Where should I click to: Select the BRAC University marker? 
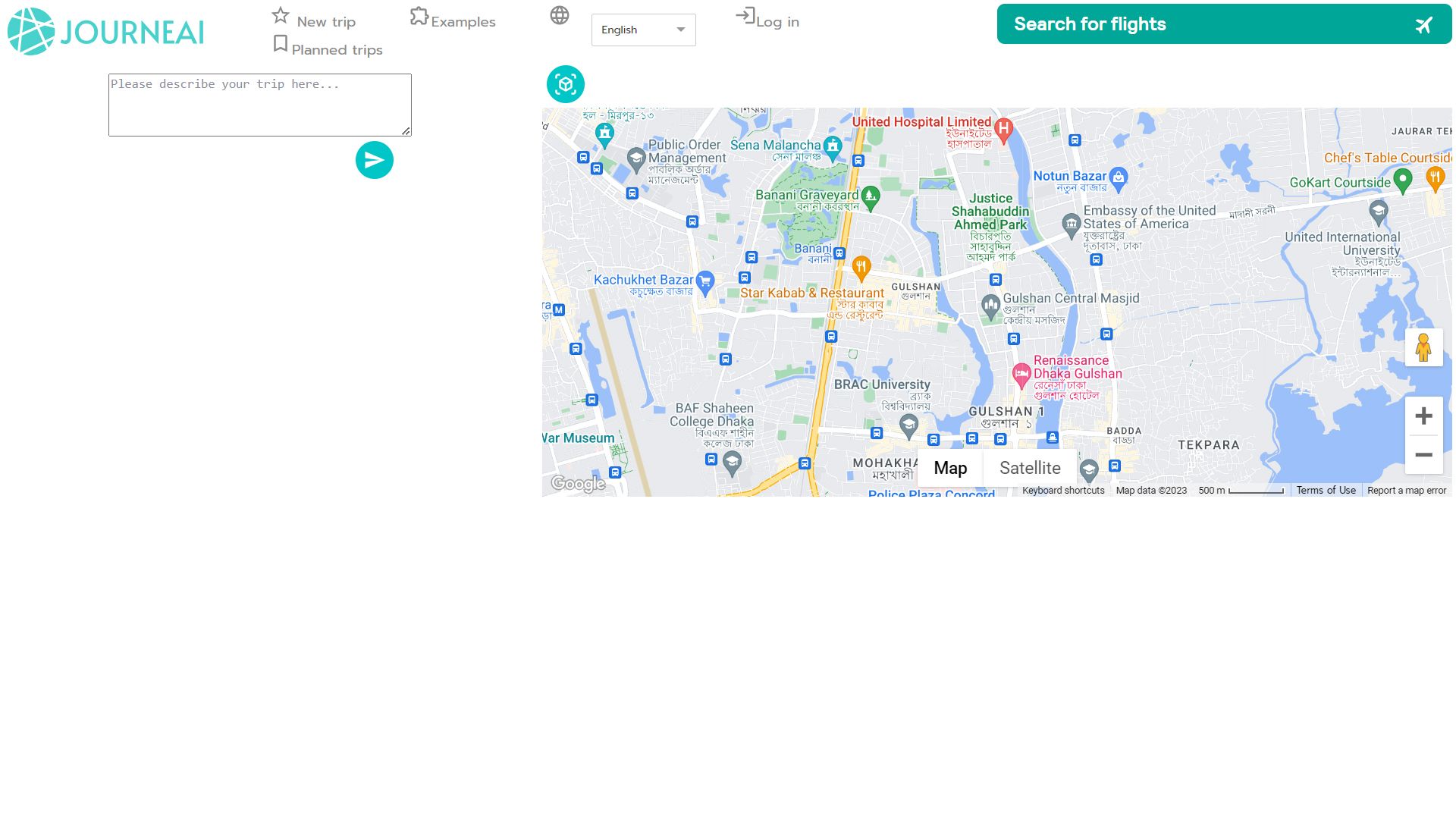(908, 426)
